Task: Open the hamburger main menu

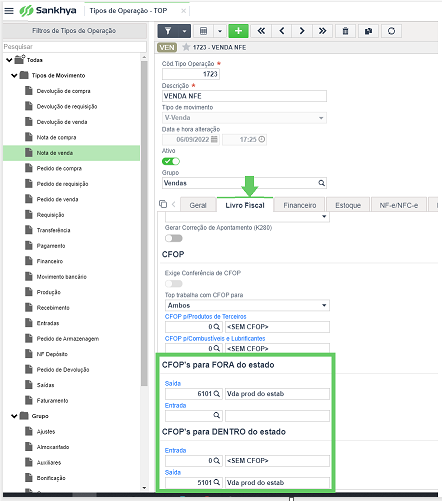Action: tap(9, 11)
